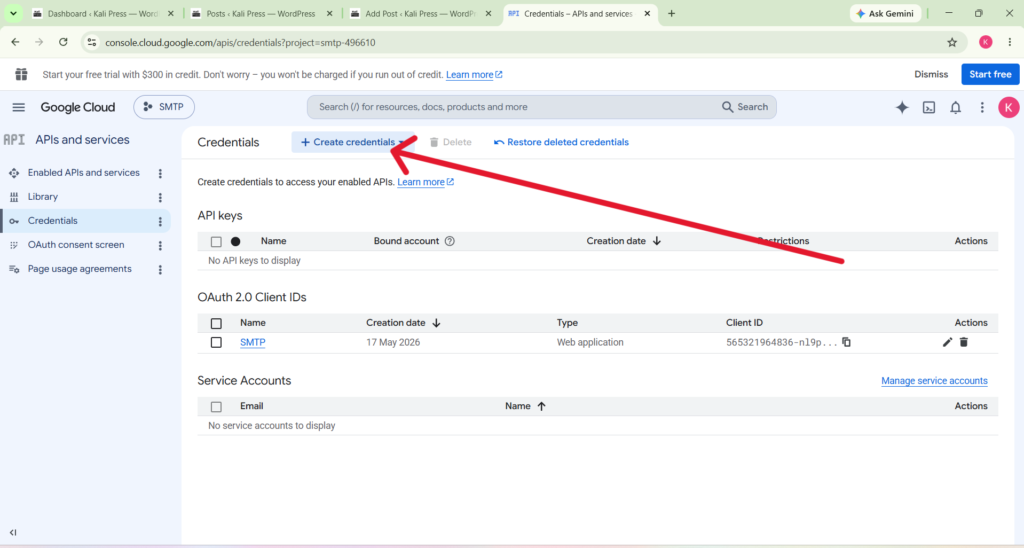Open the Create credentials dropdown
This screenshot has height=548, width=1024.
point(353,142)
